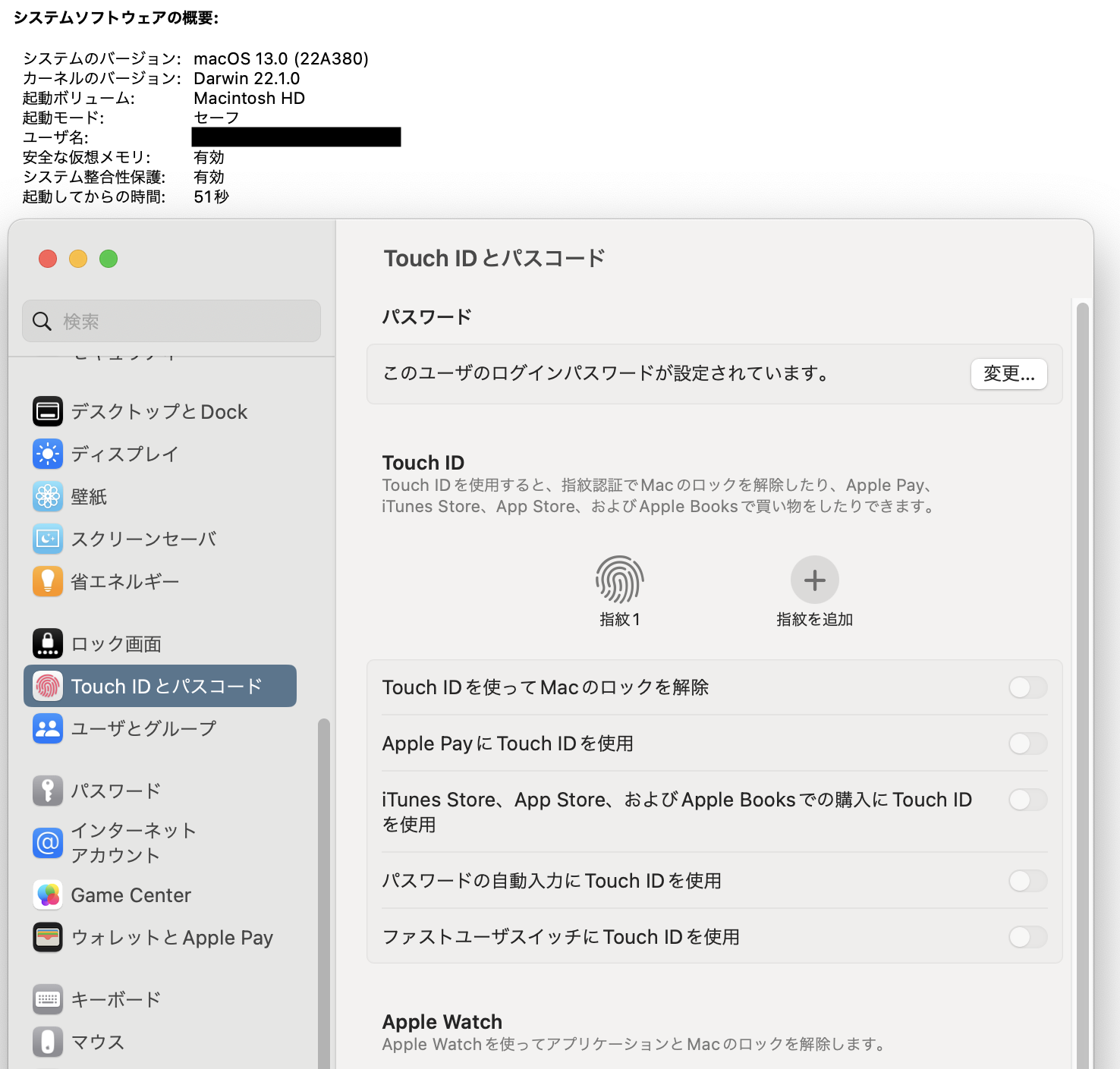This screenshot has width=1120, height=1069.
Task: Click このユーザのログインパスワードが設定されています text
Action: coord(607,373)
